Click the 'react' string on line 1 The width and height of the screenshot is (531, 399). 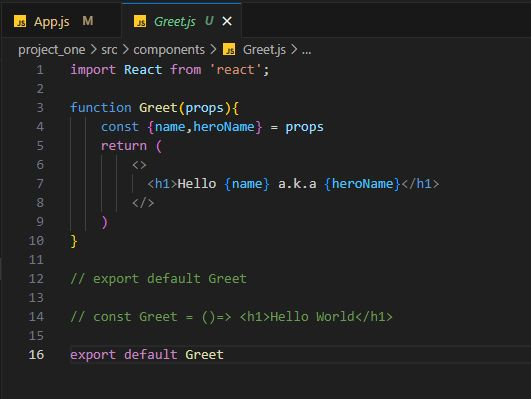235,70
